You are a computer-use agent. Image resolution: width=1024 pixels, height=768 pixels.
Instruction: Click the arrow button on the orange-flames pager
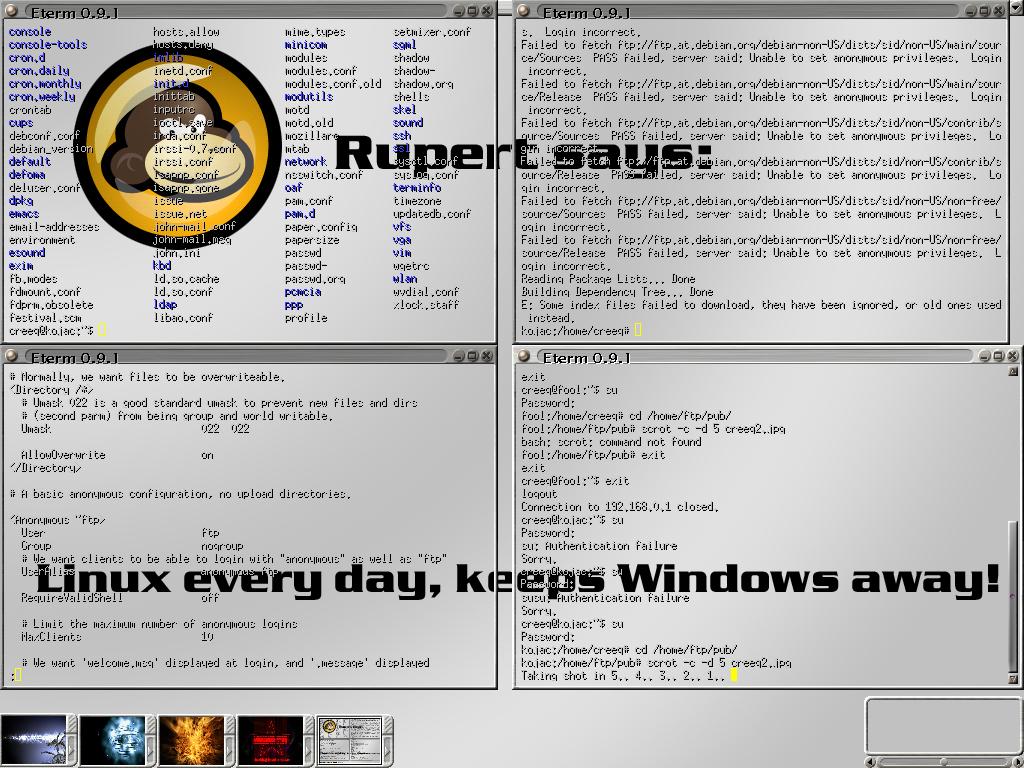point(231,749)
